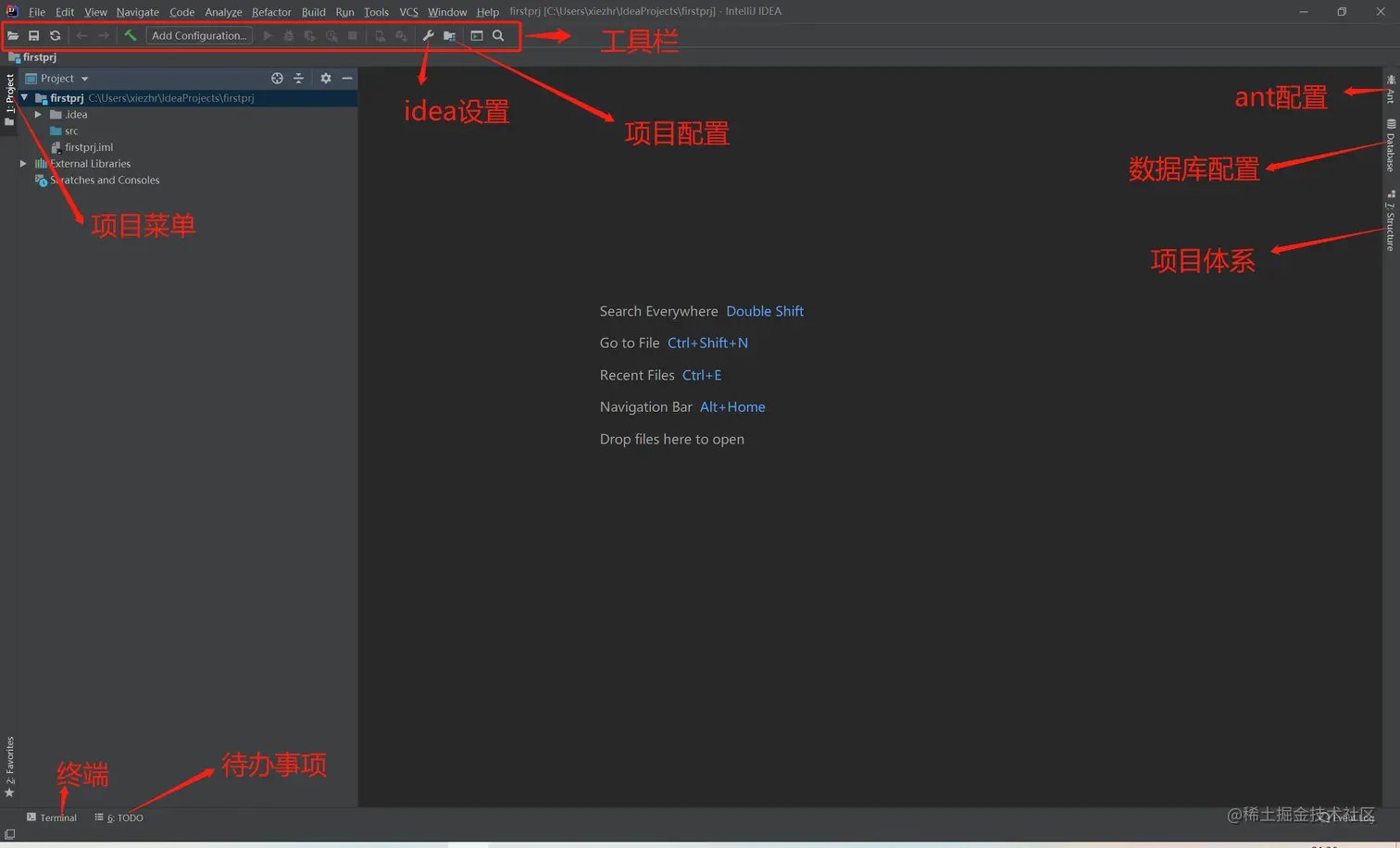Click the Run Anything toolbar icon
Viewport: 1400px width, 848px height.
[477, 36]
